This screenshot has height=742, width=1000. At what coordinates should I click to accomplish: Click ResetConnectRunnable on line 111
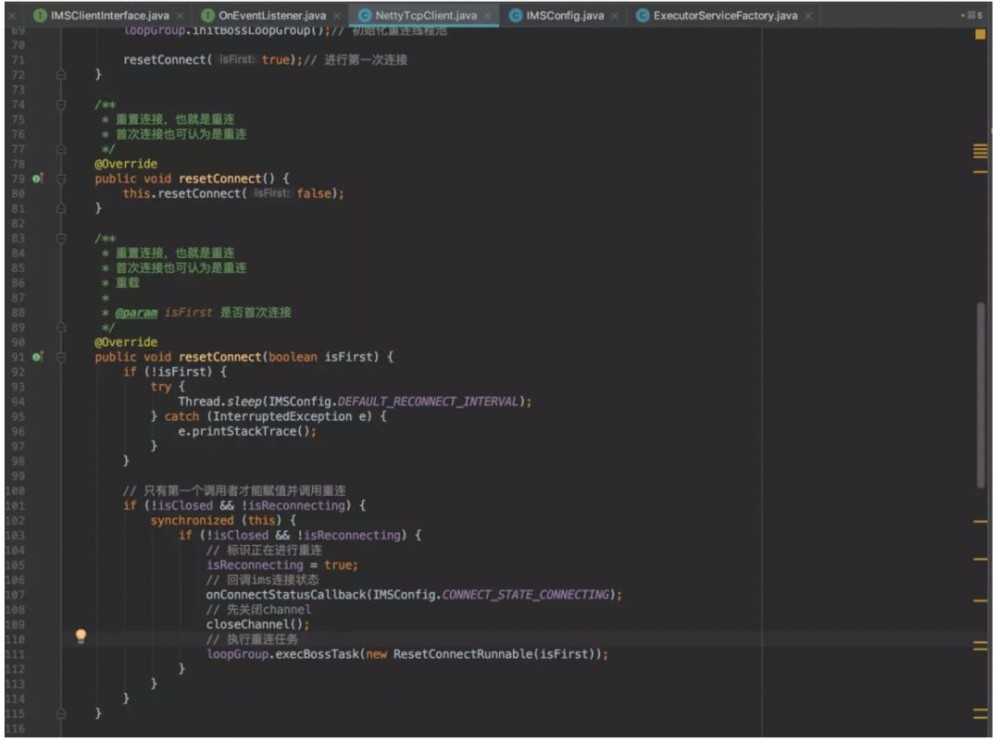462,655
